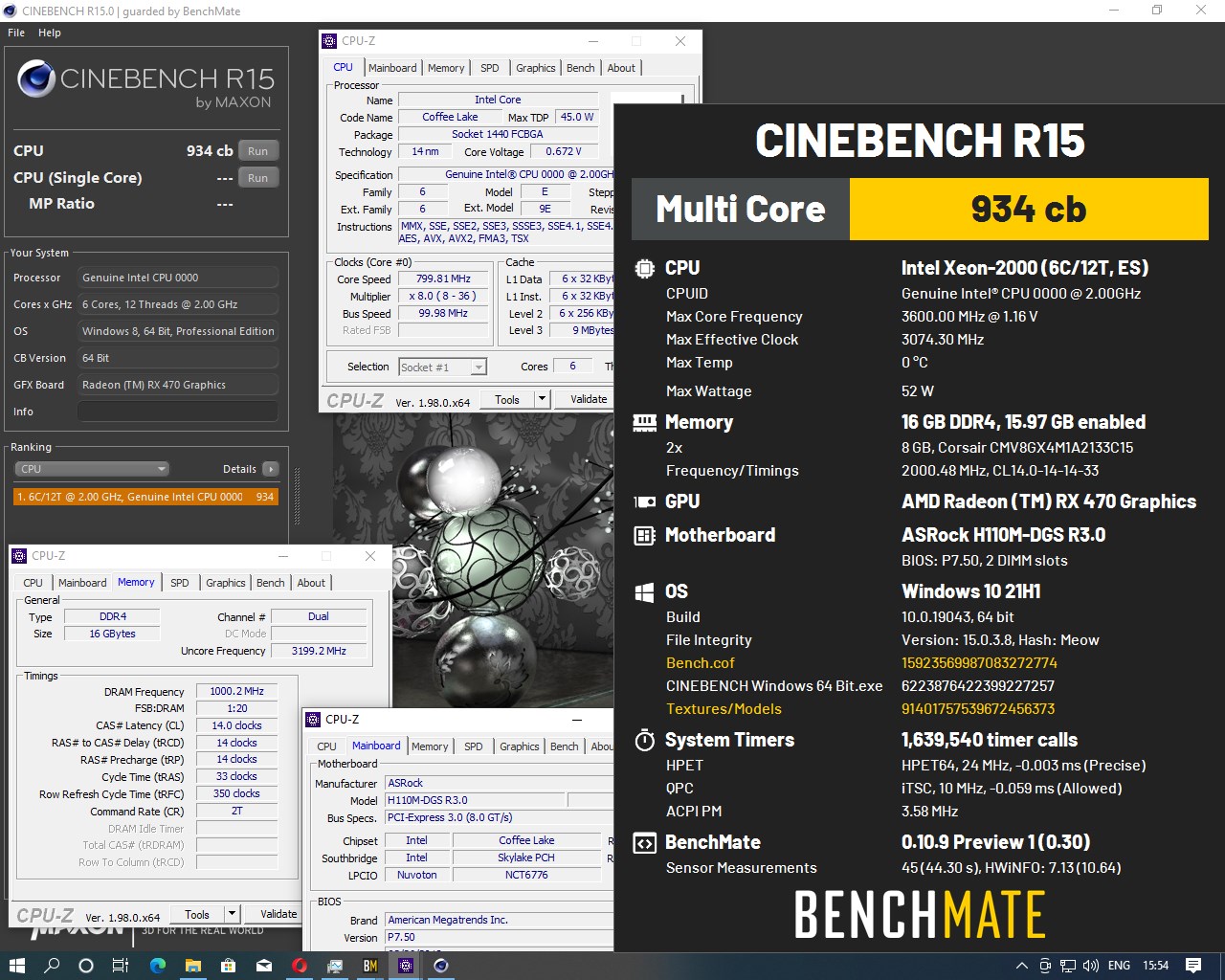The height and width of the screenshot is (980, 1225).
Task: Open Graphics tab in top CPU-Z window
Action: click(x=536, y=68)
